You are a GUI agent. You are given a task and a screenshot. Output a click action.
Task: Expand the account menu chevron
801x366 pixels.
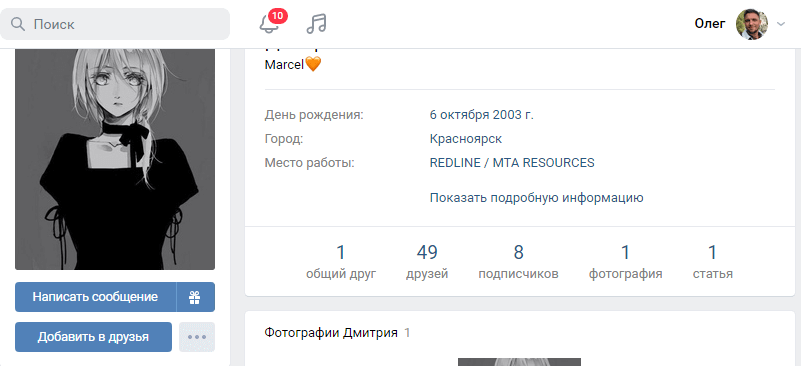tap(780, 24)
